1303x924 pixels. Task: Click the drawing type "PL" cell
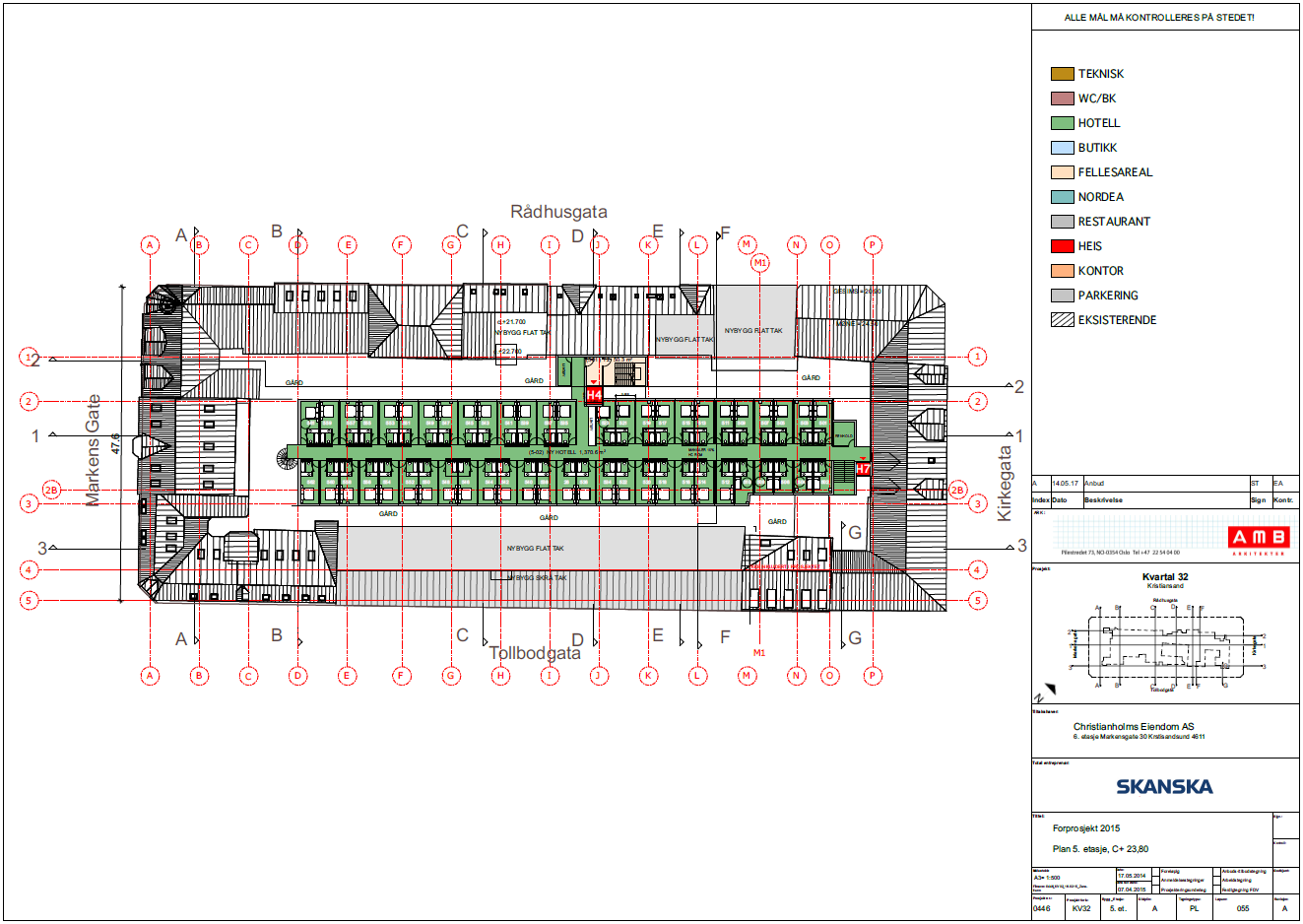click(x=1195, y=908)
